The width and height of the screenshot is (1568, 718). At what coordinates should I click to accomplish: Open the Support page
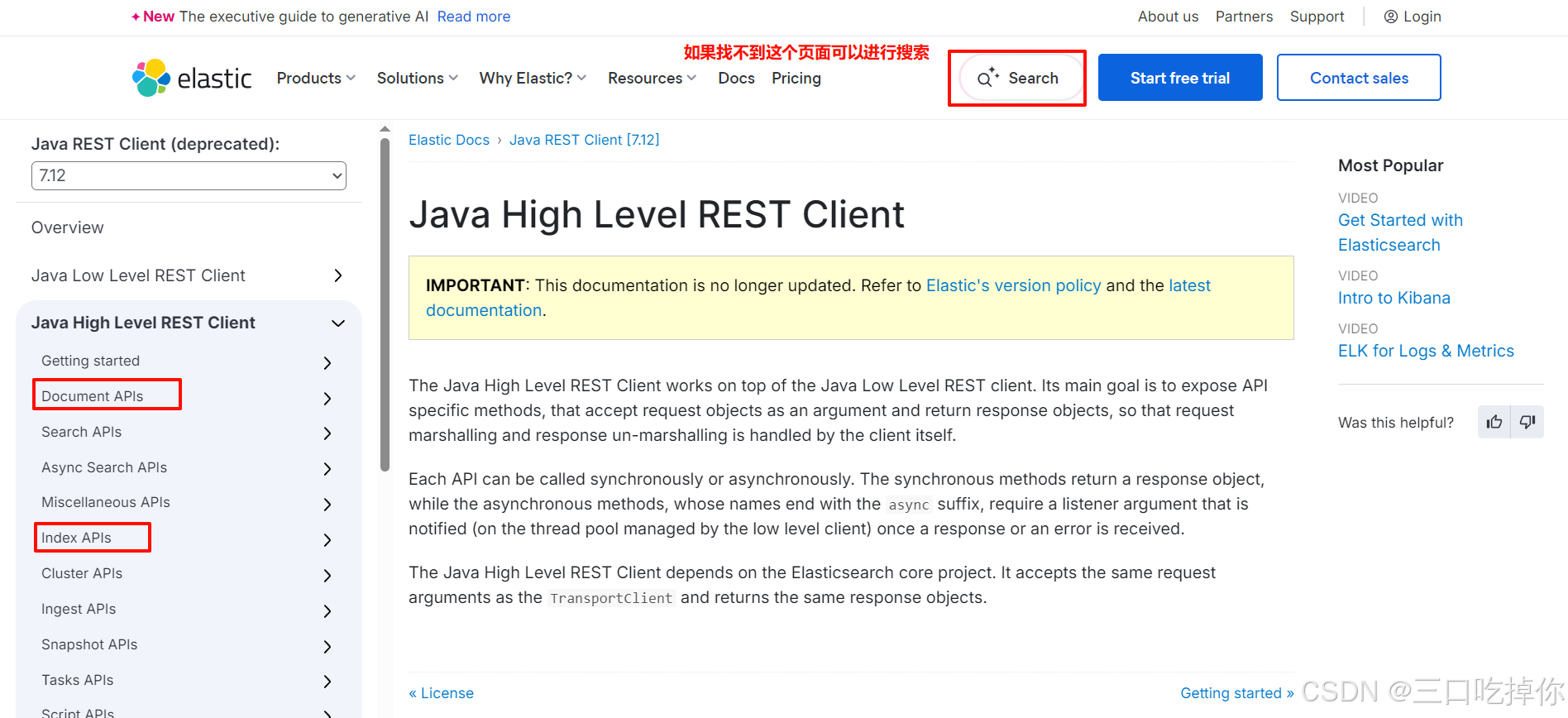1317,17
